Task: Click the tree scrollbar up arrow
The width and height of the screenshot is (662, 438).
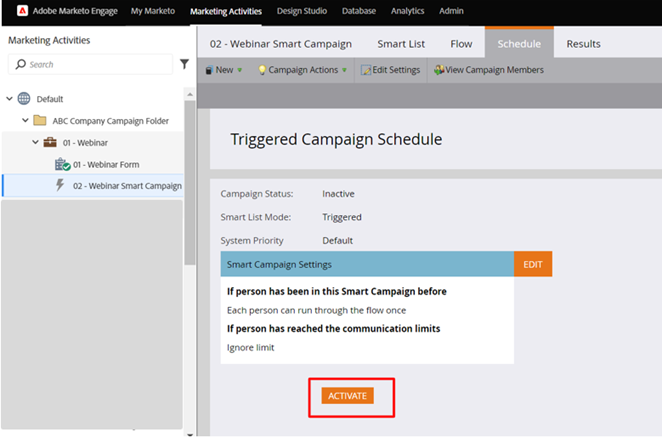Action: tap(190, 95)
